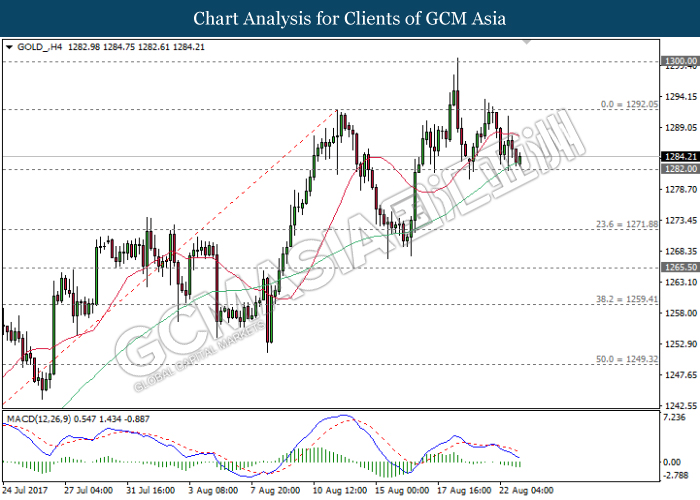Click the 1278.70 price axis value
Image resolution: width=700 pixels, height=500 pixels.
coord(681,190)
